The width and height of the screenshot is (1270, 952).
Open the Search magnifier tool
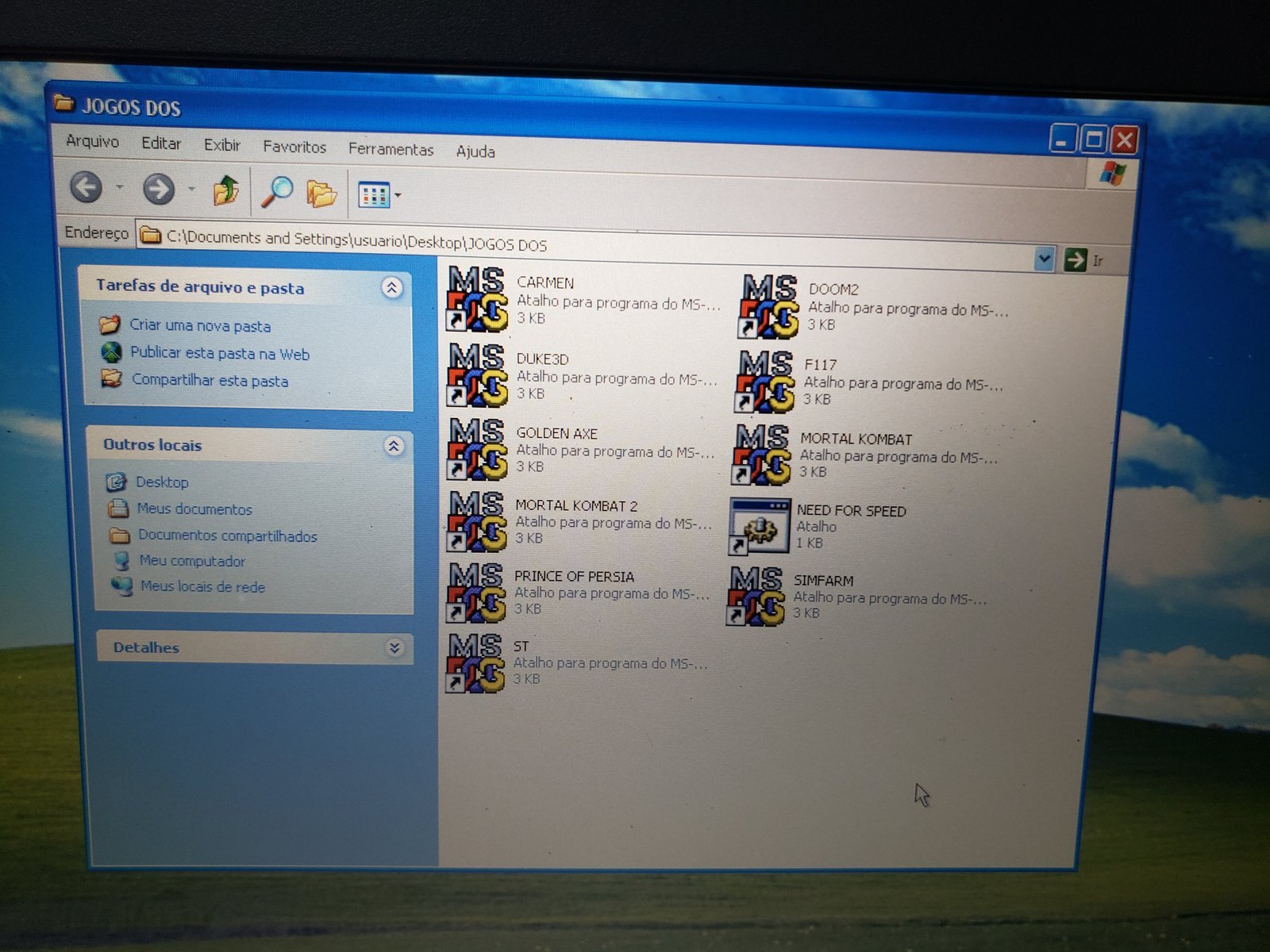click(277, 192)
